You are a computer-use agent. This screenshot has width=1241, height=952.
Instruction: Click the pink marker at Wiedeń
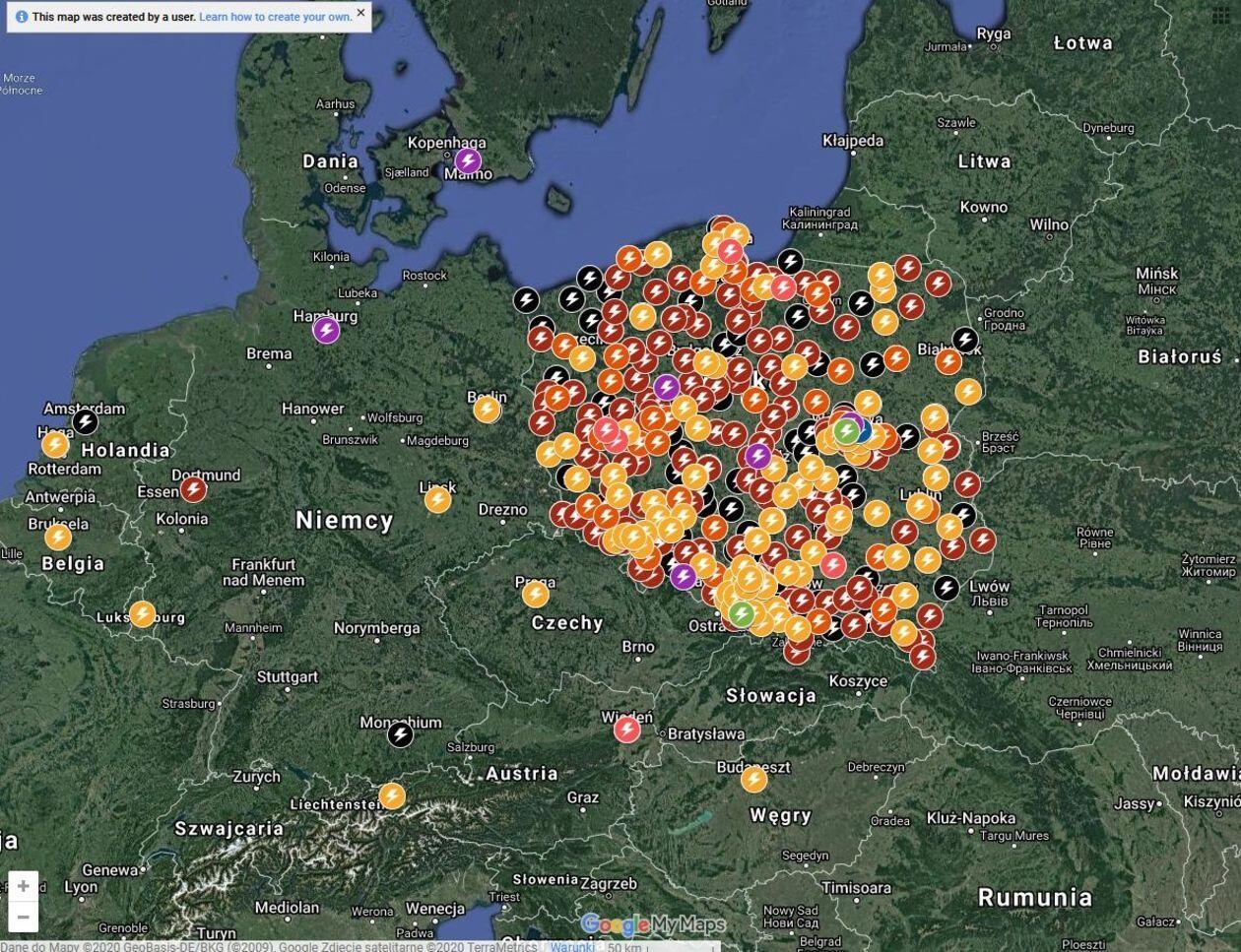(627, 730)
